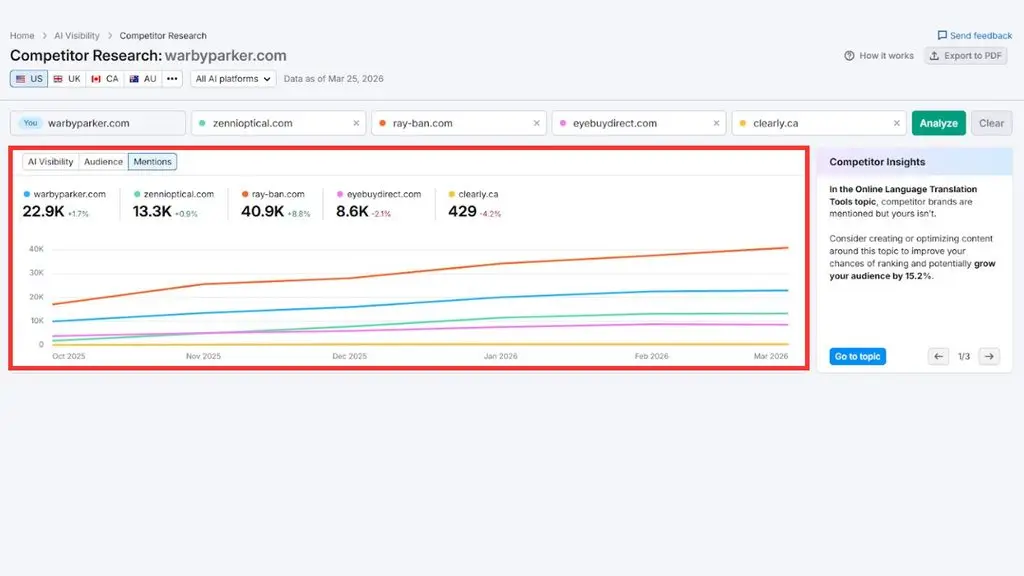This screenshot has height=576, width=1024.
Task: Select the AU country toggle
Action: (143, 78)
